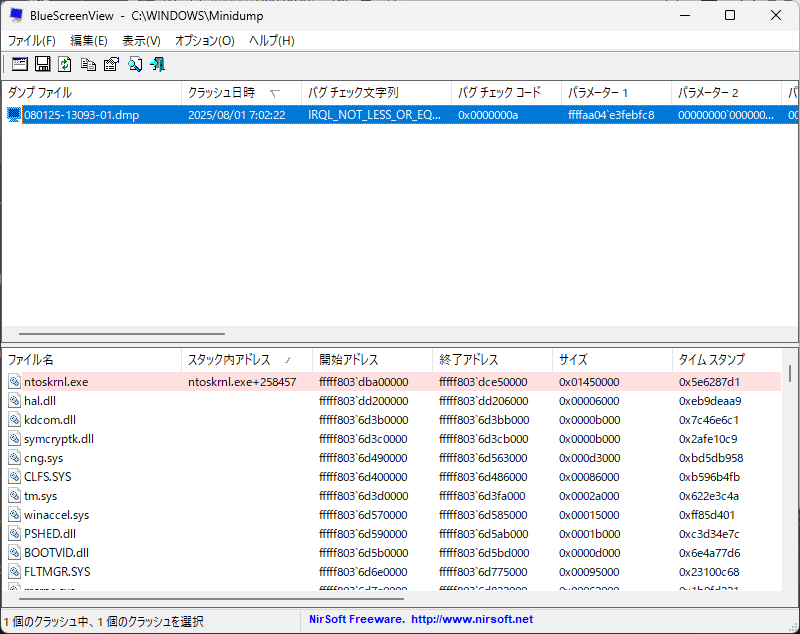This screenshot has width=800, height=634.
Task: Click the file icon next to FLTMGR.SYS
Action: click(14, 572)
